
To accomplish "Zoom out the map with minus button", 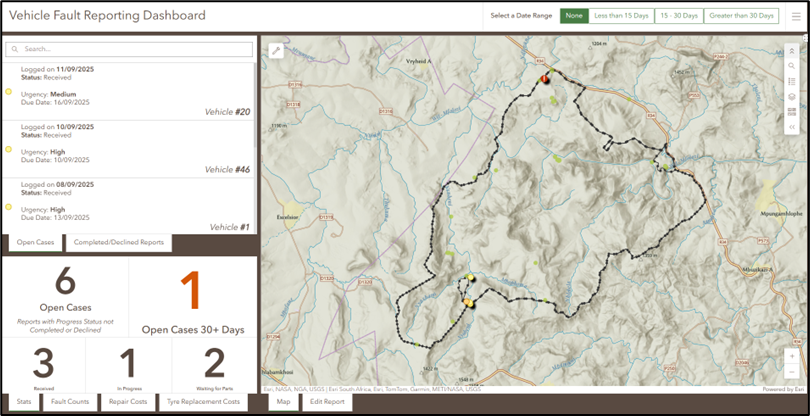I will coord(792,372).
